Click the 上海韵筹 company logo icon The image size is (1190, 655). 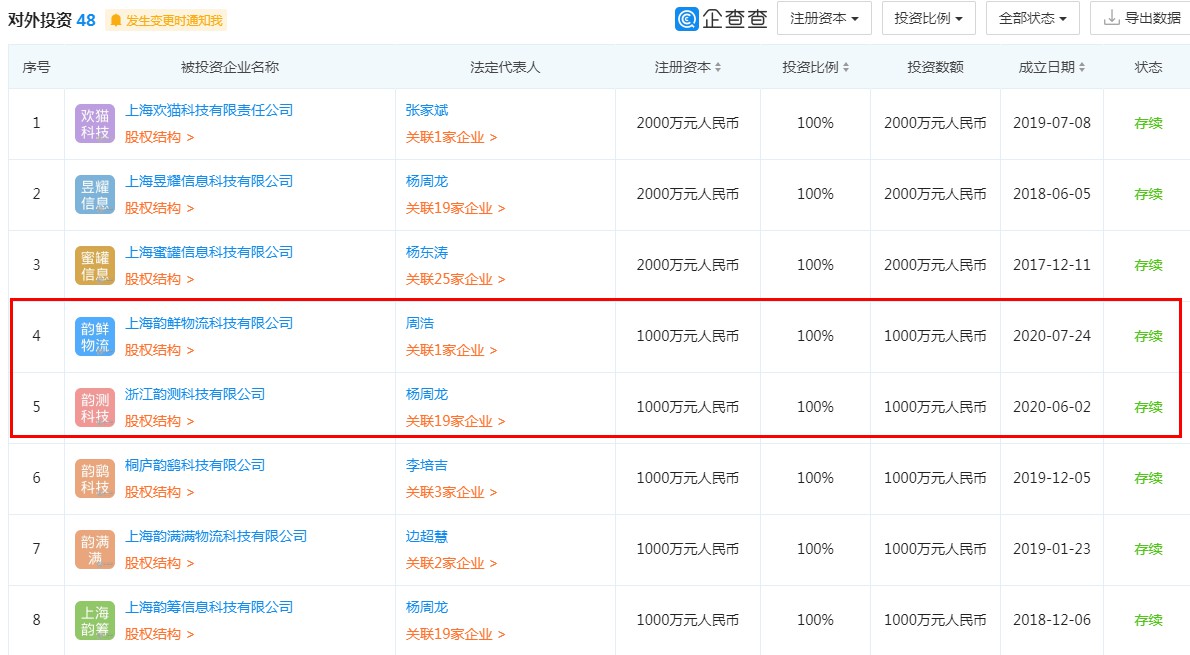(x=95, y=620)
